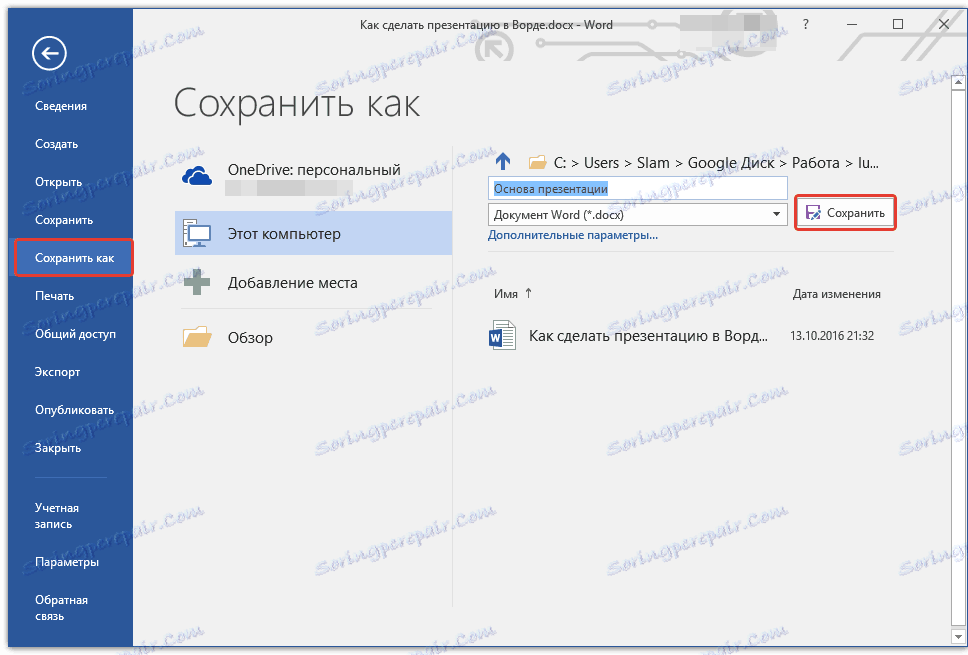
Task: Open the Help question mark
Action: pyautogui.click(x=806, y=24)
